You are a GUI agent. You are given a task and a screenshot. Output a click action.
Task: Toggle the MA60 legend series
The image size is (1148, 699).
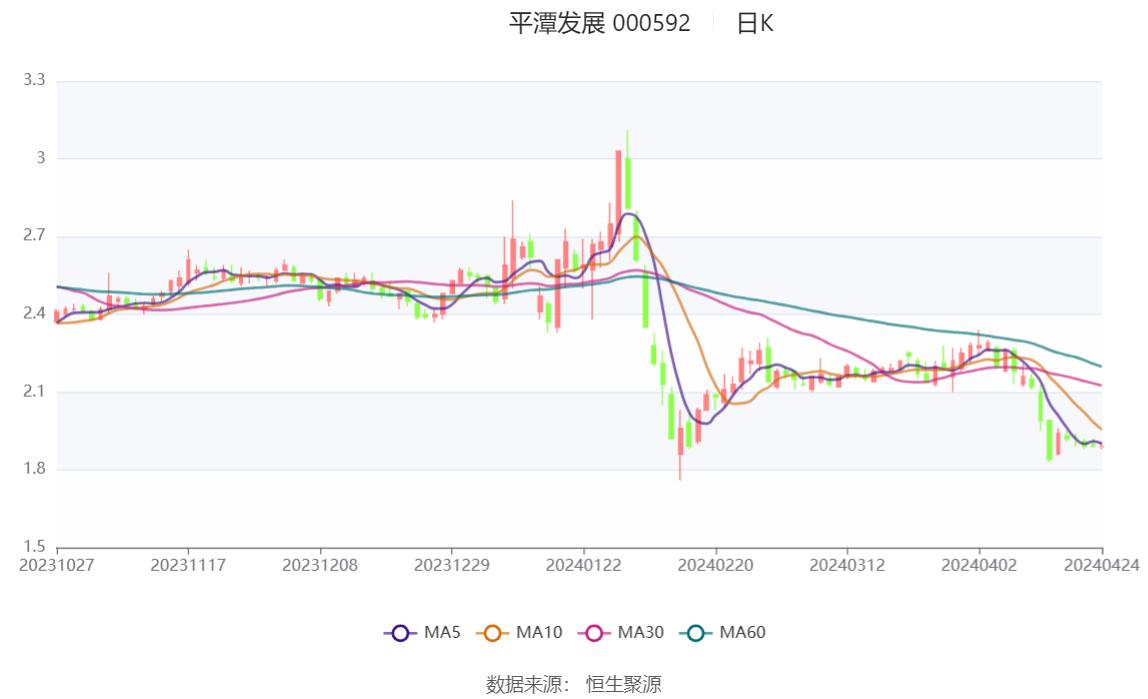point(723,632)
